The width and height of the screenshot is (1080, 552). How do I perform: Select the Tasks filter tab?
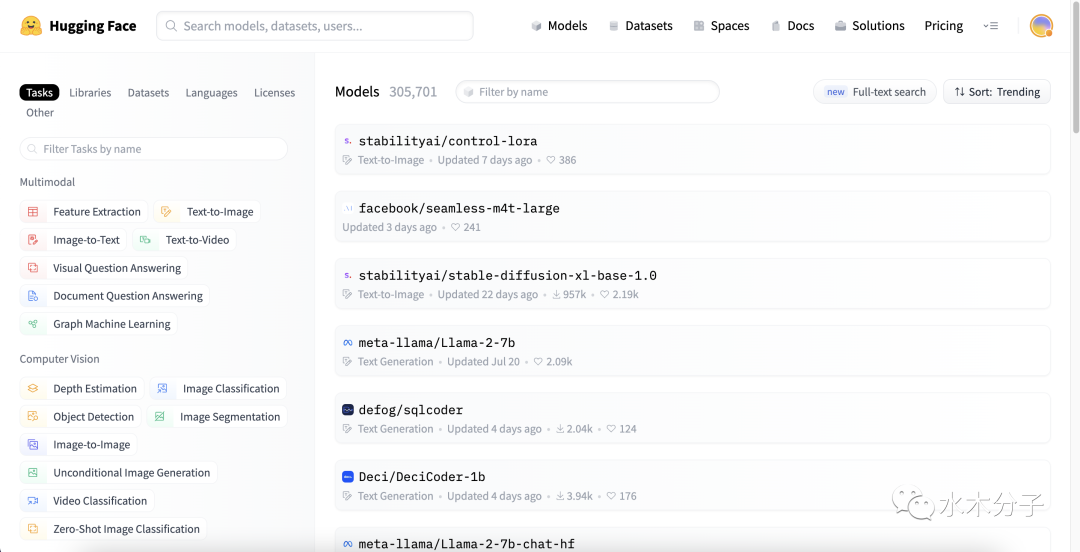(39, 92)
